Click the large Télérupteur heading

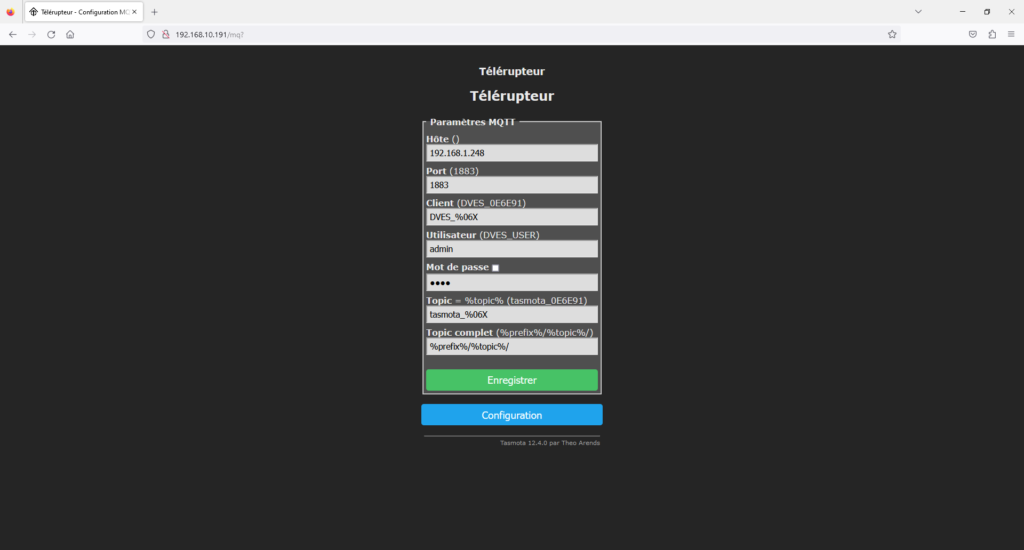pyautogui.click(x=511, y=96)
